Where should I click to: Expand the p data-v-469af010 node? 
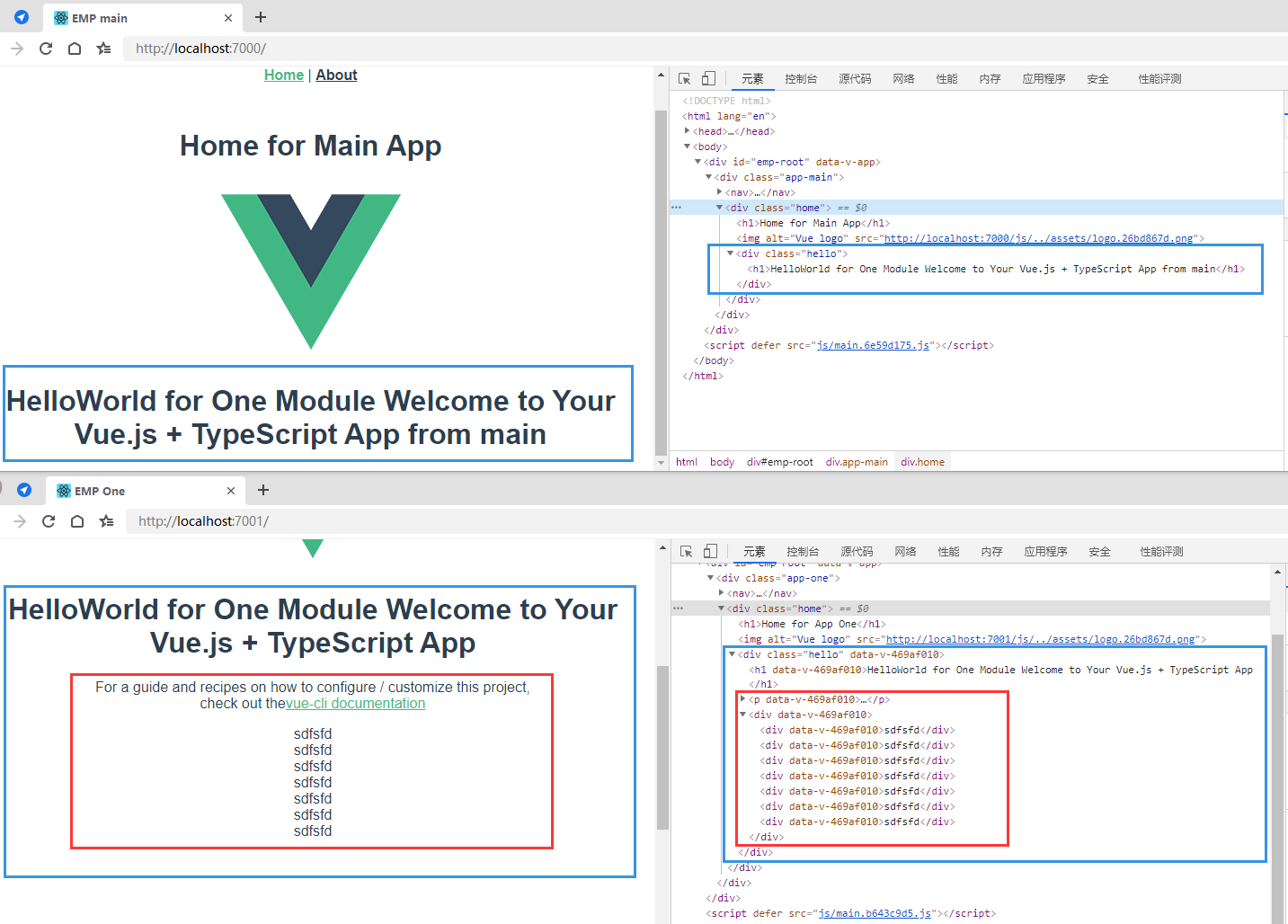tap(743, 699)
